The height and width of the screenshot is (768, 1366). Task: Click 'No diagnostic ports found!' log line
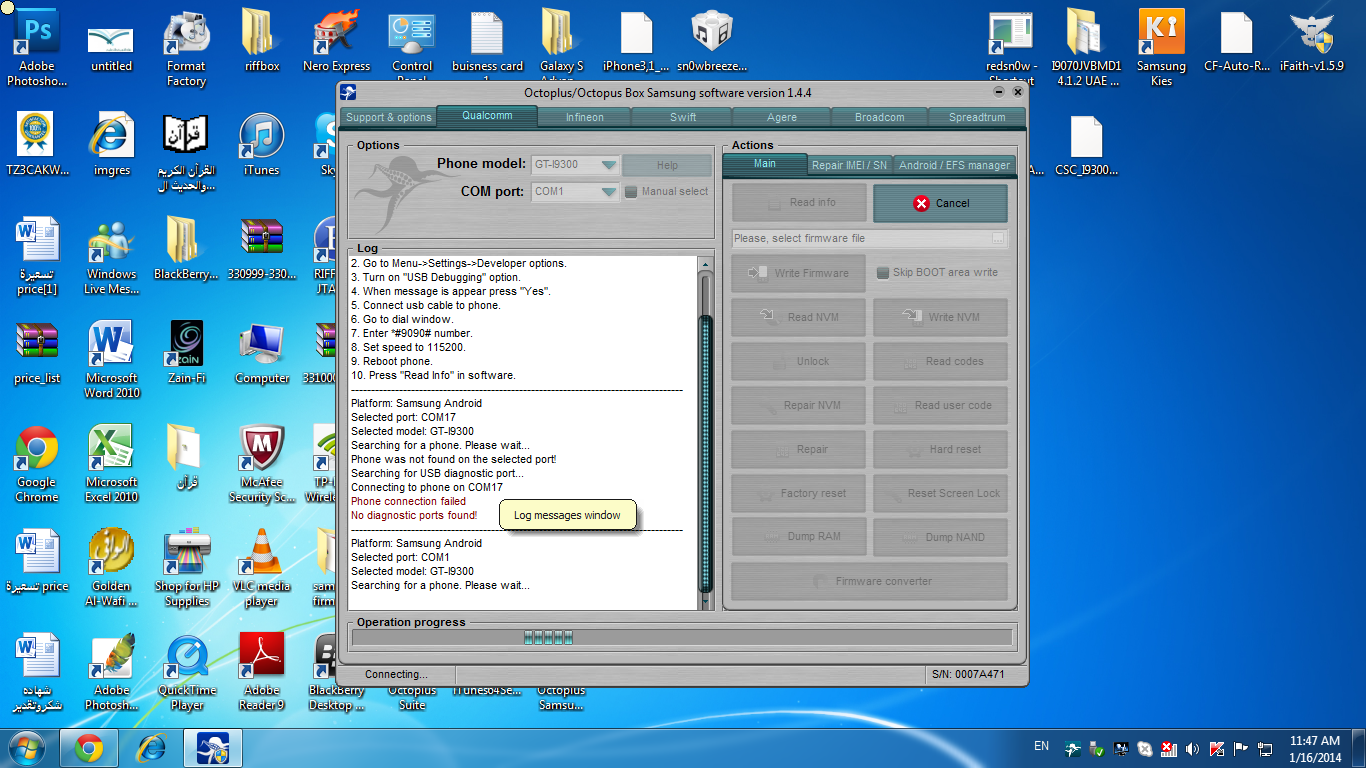click(x=414, y=515)
